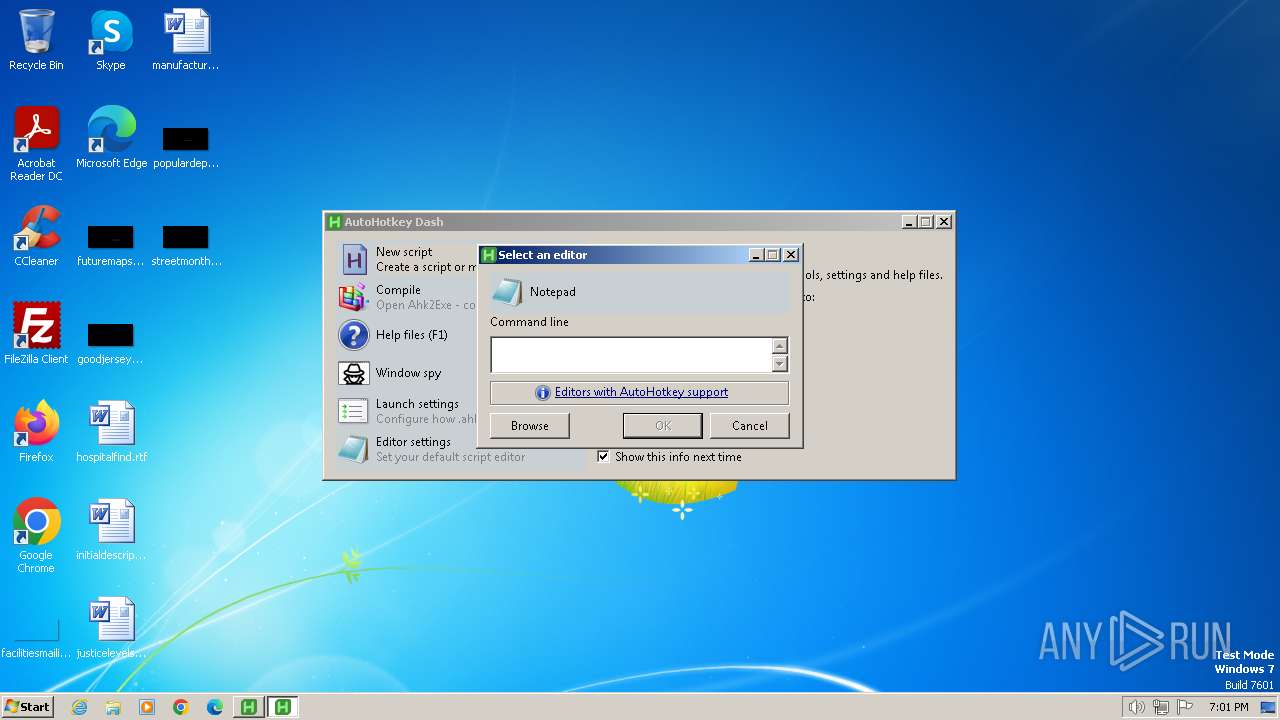The width and height of the screenshot is (1280, 720).
Task: Click Command line scroll down arrow
Action: (x=780, y=364)
